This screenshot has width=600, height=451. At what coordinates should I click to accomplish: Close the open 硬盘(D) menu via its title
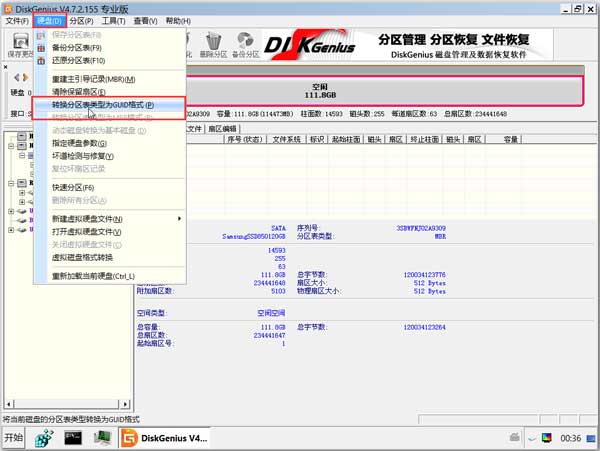50,20
